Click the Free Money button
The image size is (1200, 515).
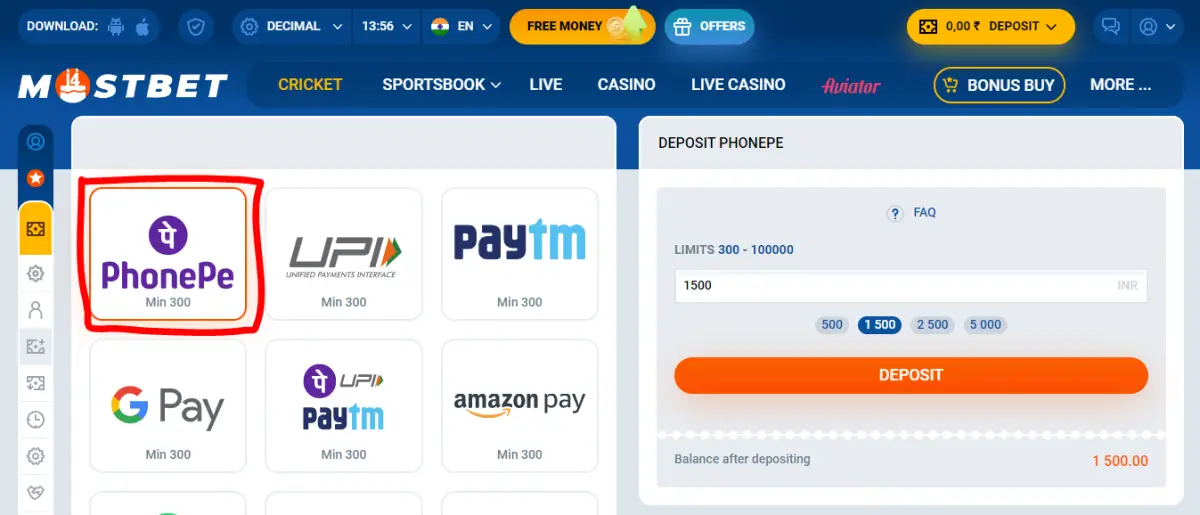click(x=582, y=27)
